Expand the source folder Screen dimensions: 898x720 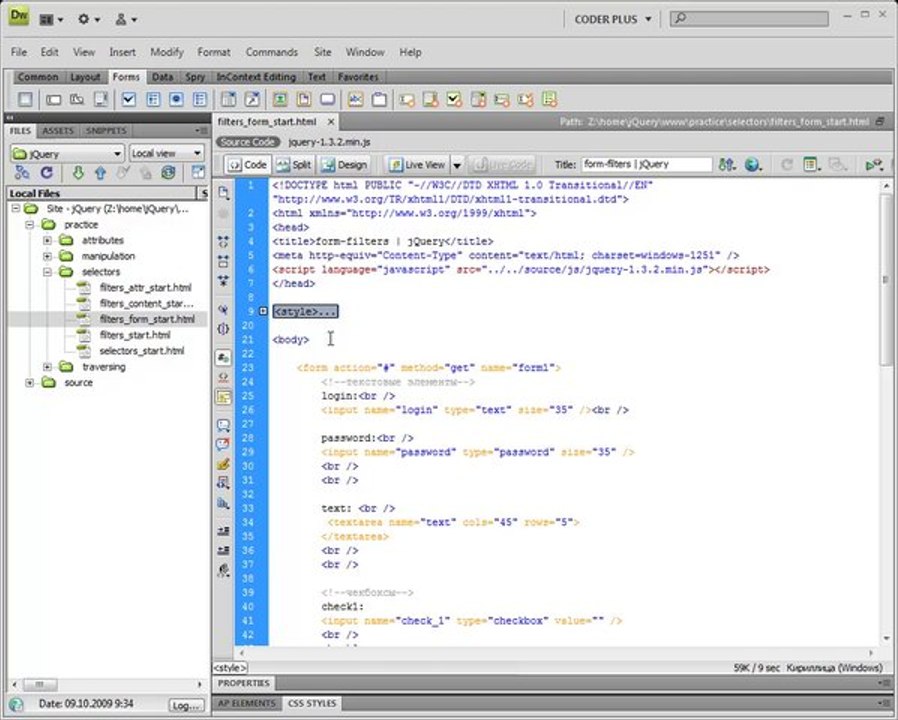tap(30, 383)
